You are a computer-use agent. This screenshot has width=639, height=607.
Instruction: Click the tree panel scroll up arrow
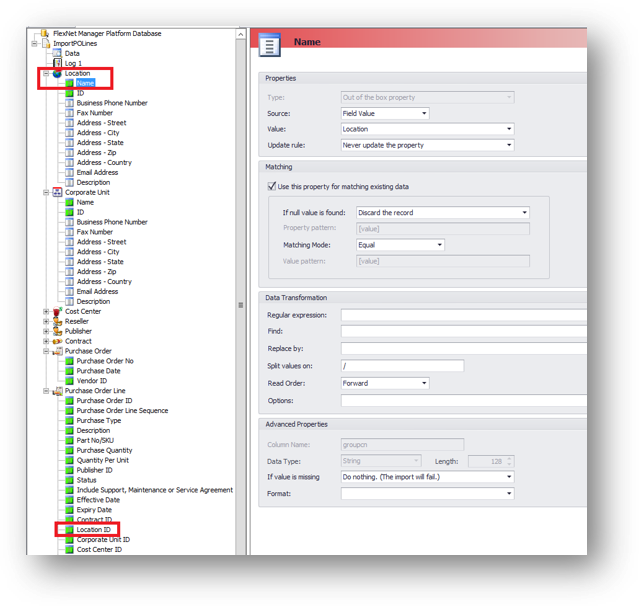[x=240, y=34]
